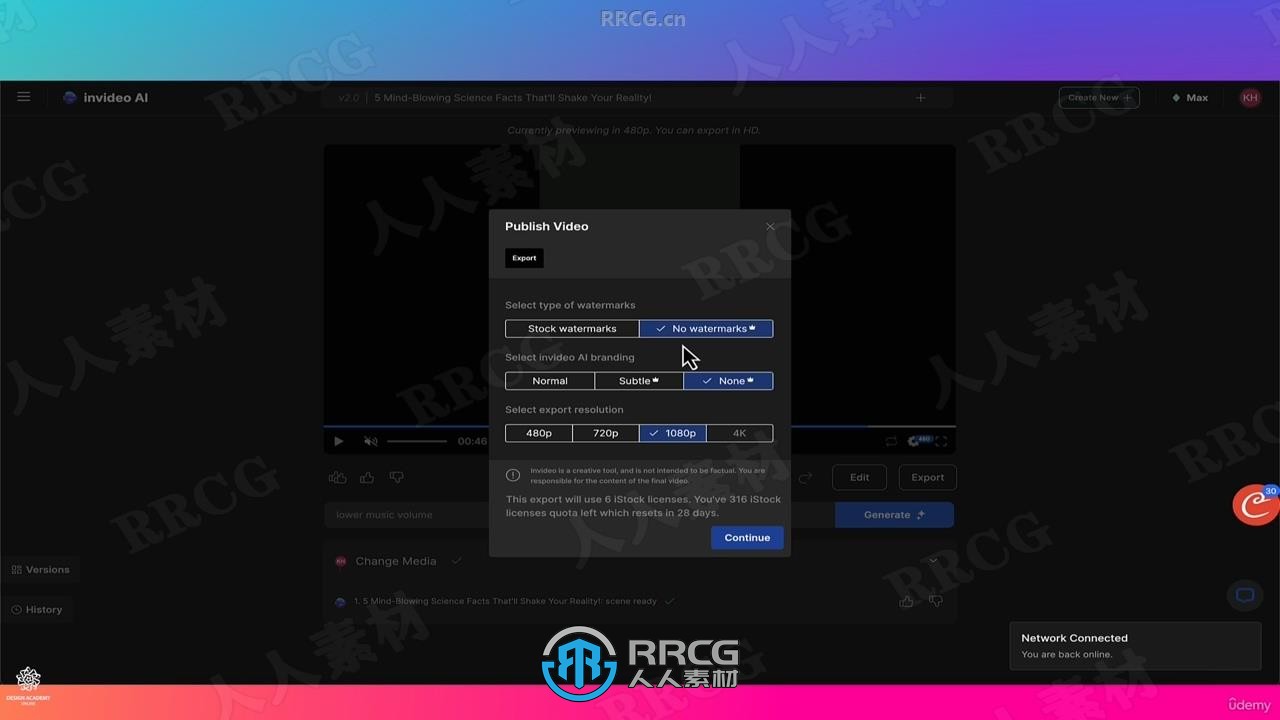Screen dimensions: 1280x720
Task: Set export resolution to 480p
Action: 539,433
